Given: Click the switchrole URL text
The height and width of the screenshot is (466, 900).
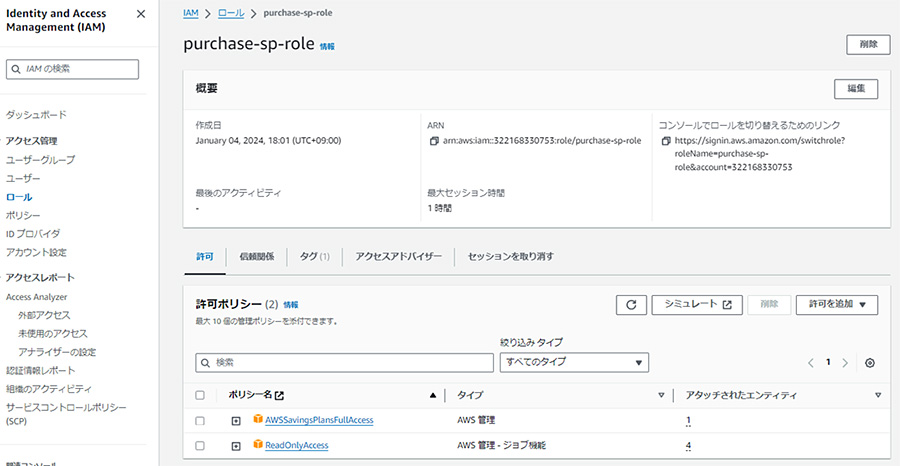Looking at the screenshot, I should [759, 154].
